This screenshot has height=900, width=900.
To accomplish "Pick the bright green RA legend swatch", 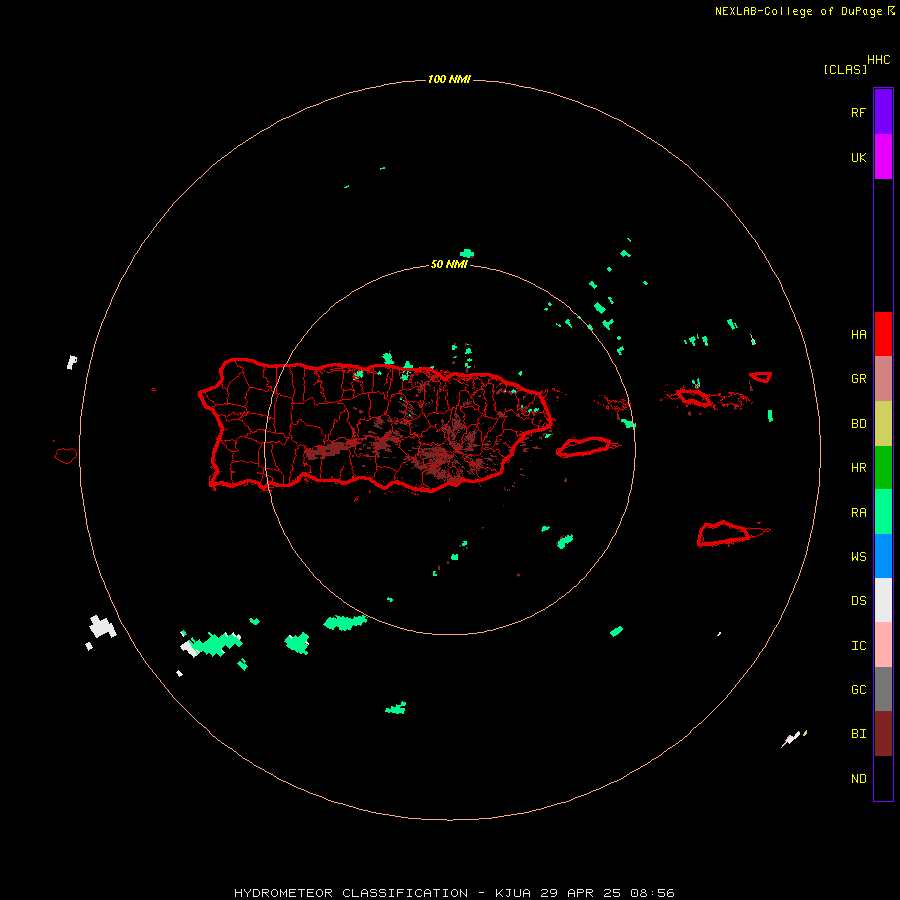I will pyautogui.click(x=883, y=512).
